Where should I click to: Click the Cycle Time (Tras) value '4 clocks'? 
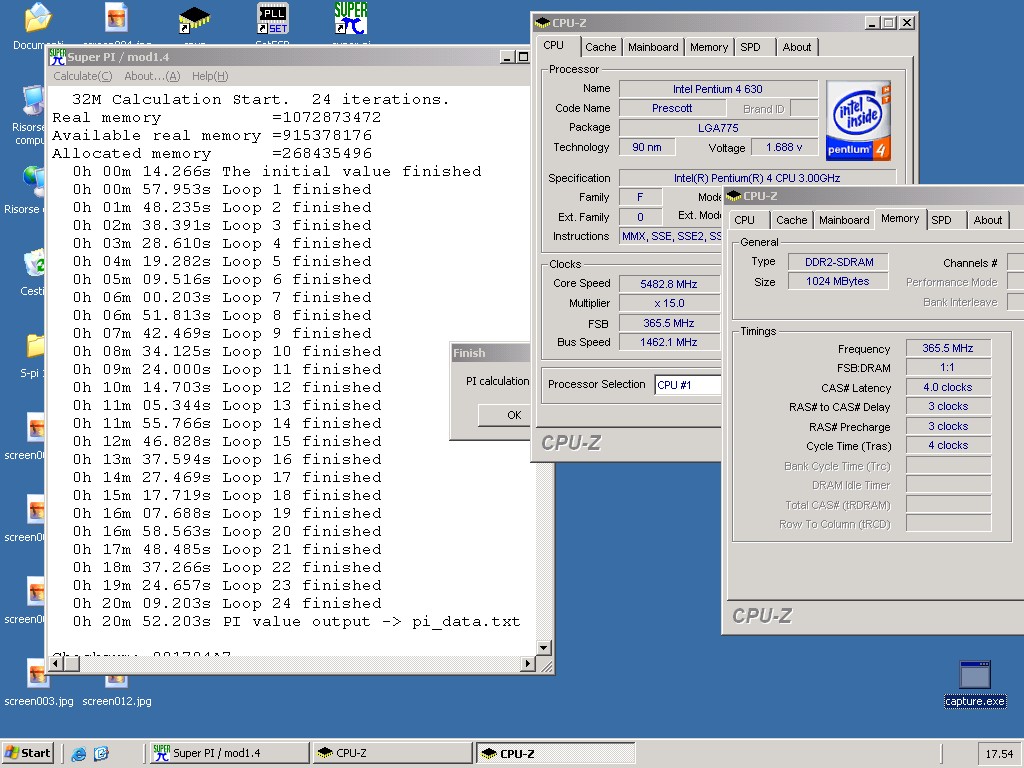(x=948, y=445)
